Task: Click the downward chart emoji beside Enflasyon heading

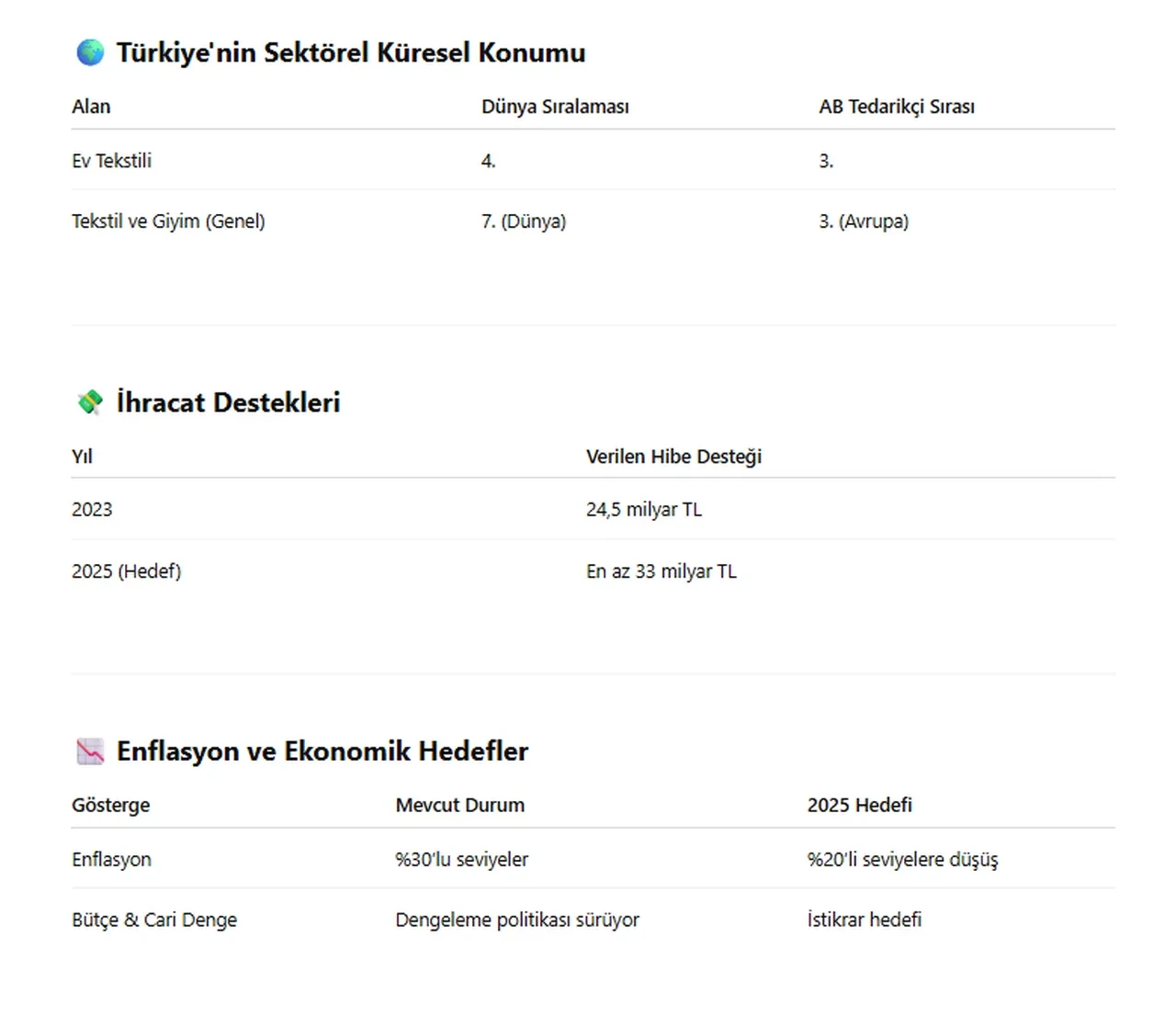Action: 90,751
